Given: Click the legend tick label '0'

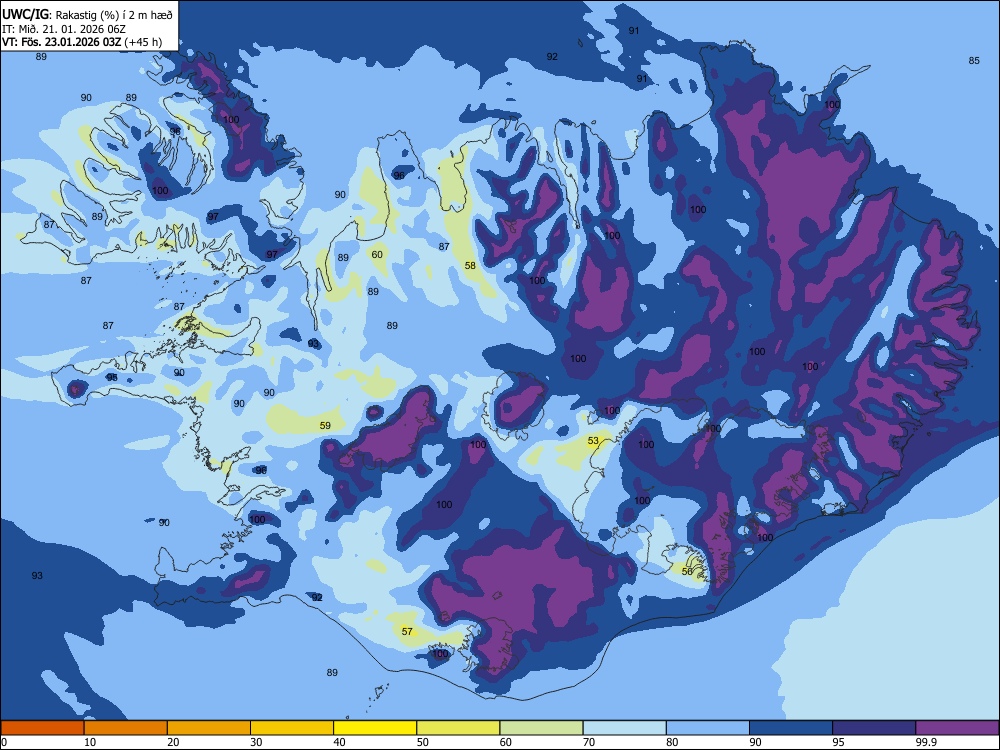Looking at the screenshot, I should tap(4, 742).
